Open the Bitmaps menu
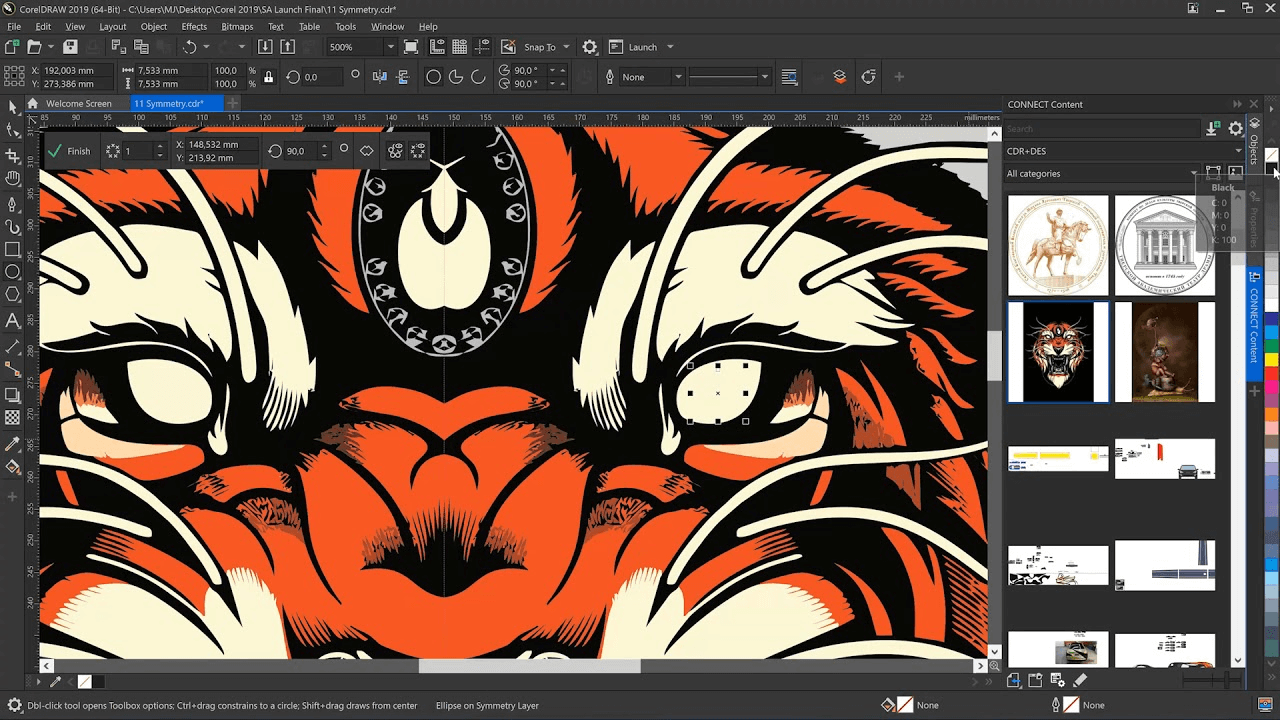This screenshot has height=720, width=1280. coord(237,26)
